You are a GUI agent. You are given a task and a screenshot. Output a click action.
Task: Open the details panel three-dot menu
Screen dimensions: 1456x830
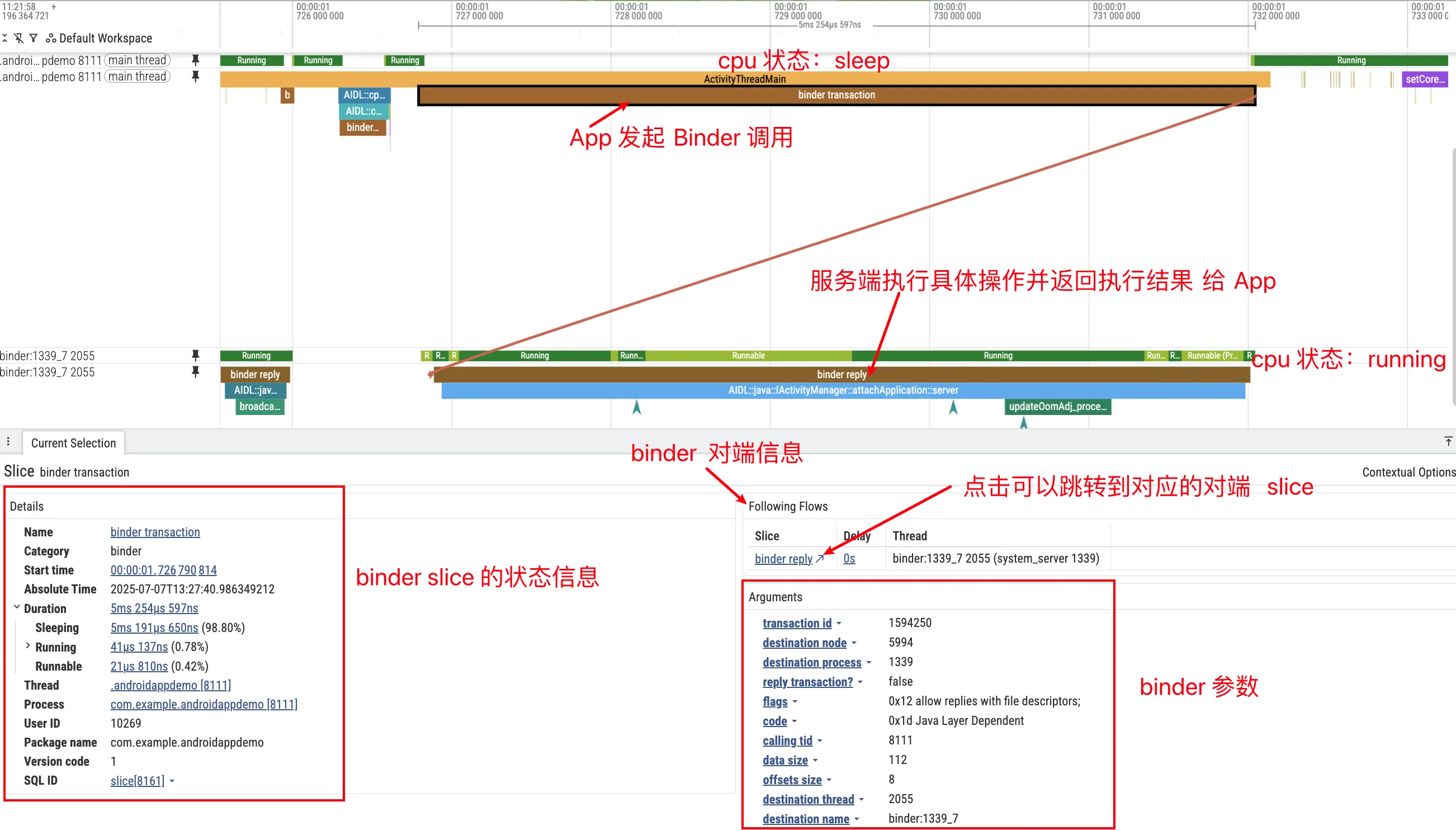click(x=8, y=441)
